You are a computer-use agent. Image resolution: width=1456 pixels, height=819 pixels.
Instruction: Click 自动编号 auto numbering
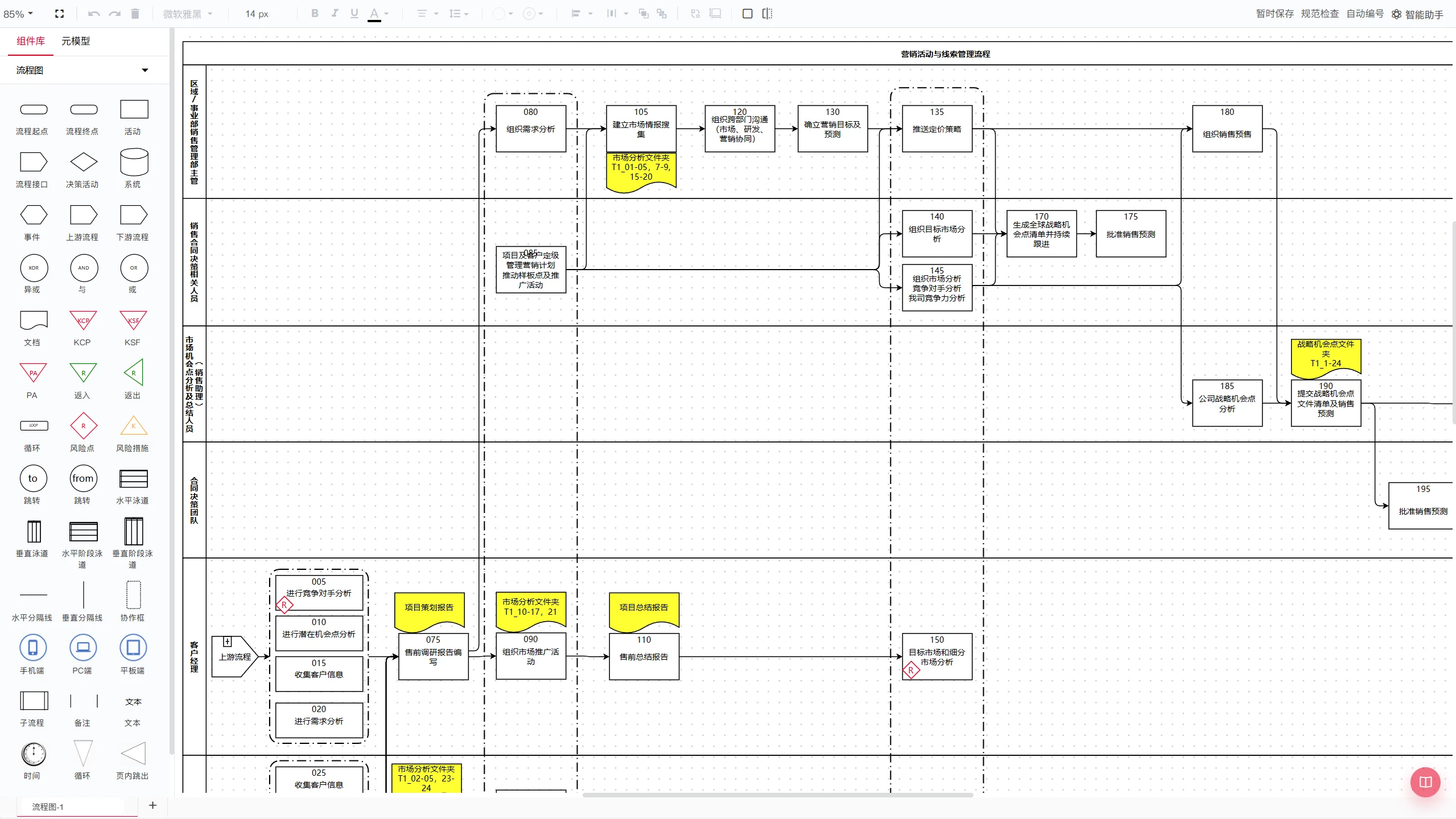click(1364, 14)
